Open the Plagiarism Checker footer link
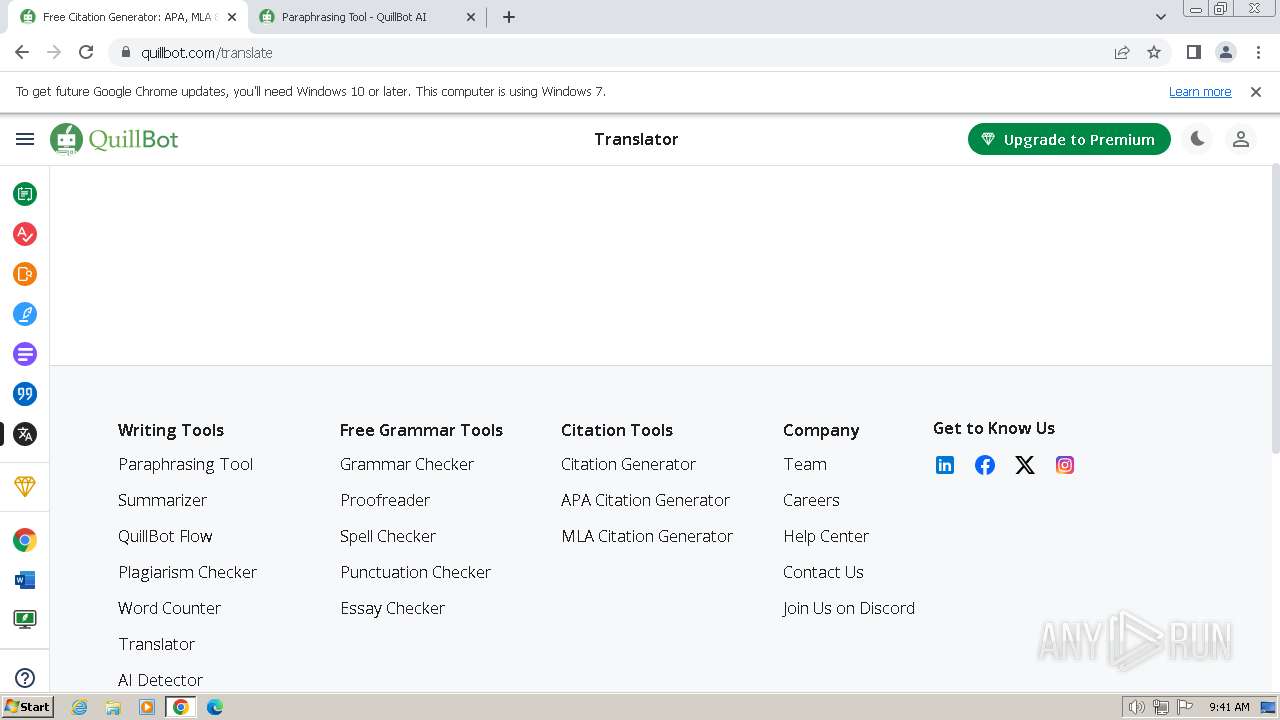The height and width of the screenshot is (720, 1280). click(x=187, y=572)
